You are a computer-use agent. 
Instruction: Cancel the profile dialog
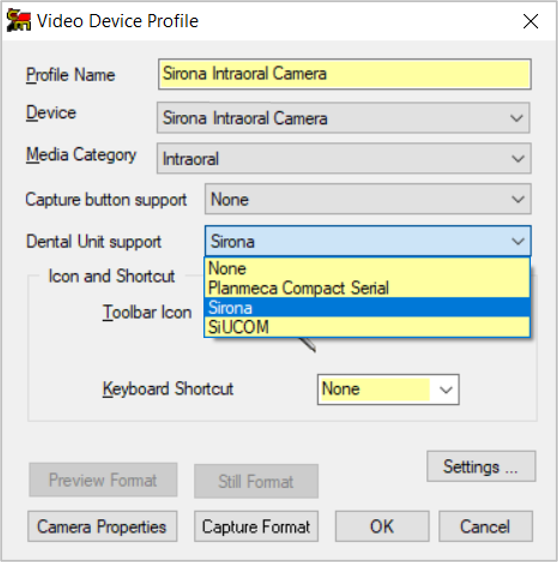click(486, 527)
